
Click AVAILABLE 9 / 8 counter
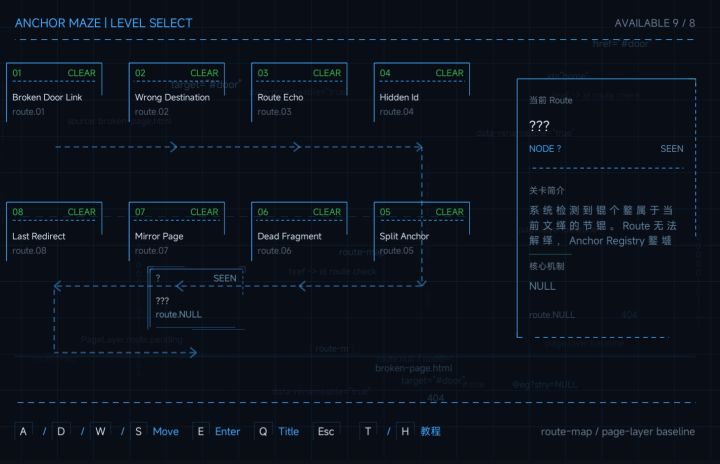(655, 23)
